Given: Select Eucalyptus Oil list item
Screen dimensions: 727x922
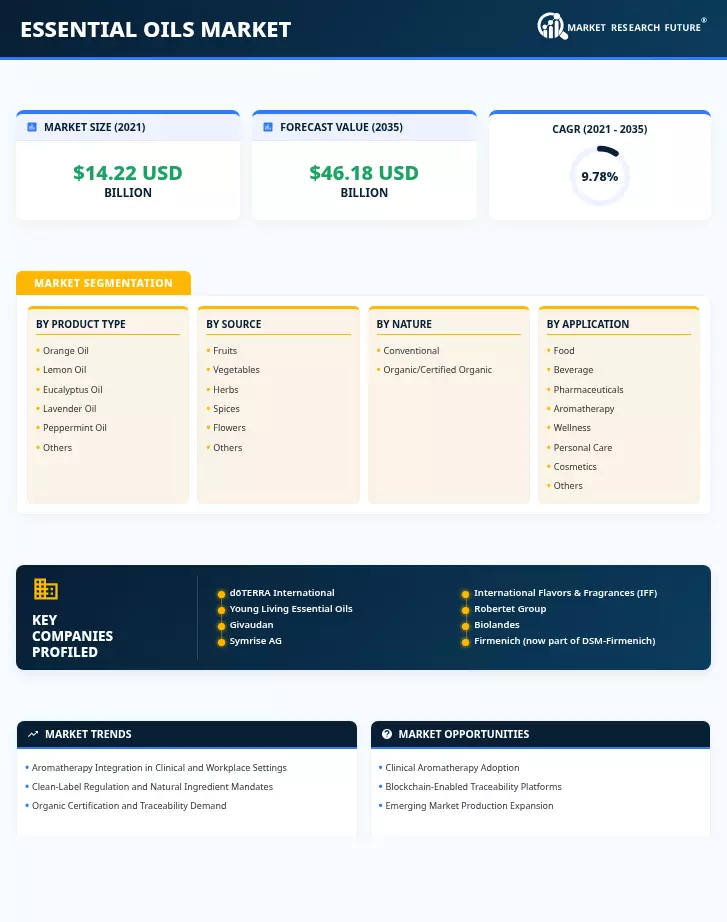Looking at the screenshot, I should click(x=72, y=389).
